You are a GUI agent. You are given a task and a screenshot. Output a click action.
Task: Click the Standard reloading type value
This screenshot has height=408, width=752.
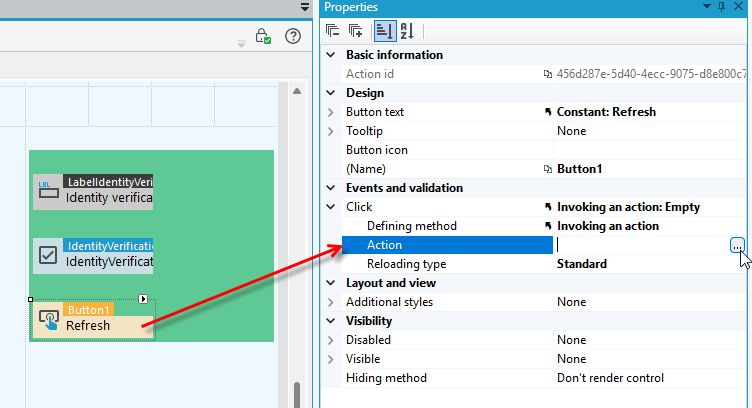[582, 264]
